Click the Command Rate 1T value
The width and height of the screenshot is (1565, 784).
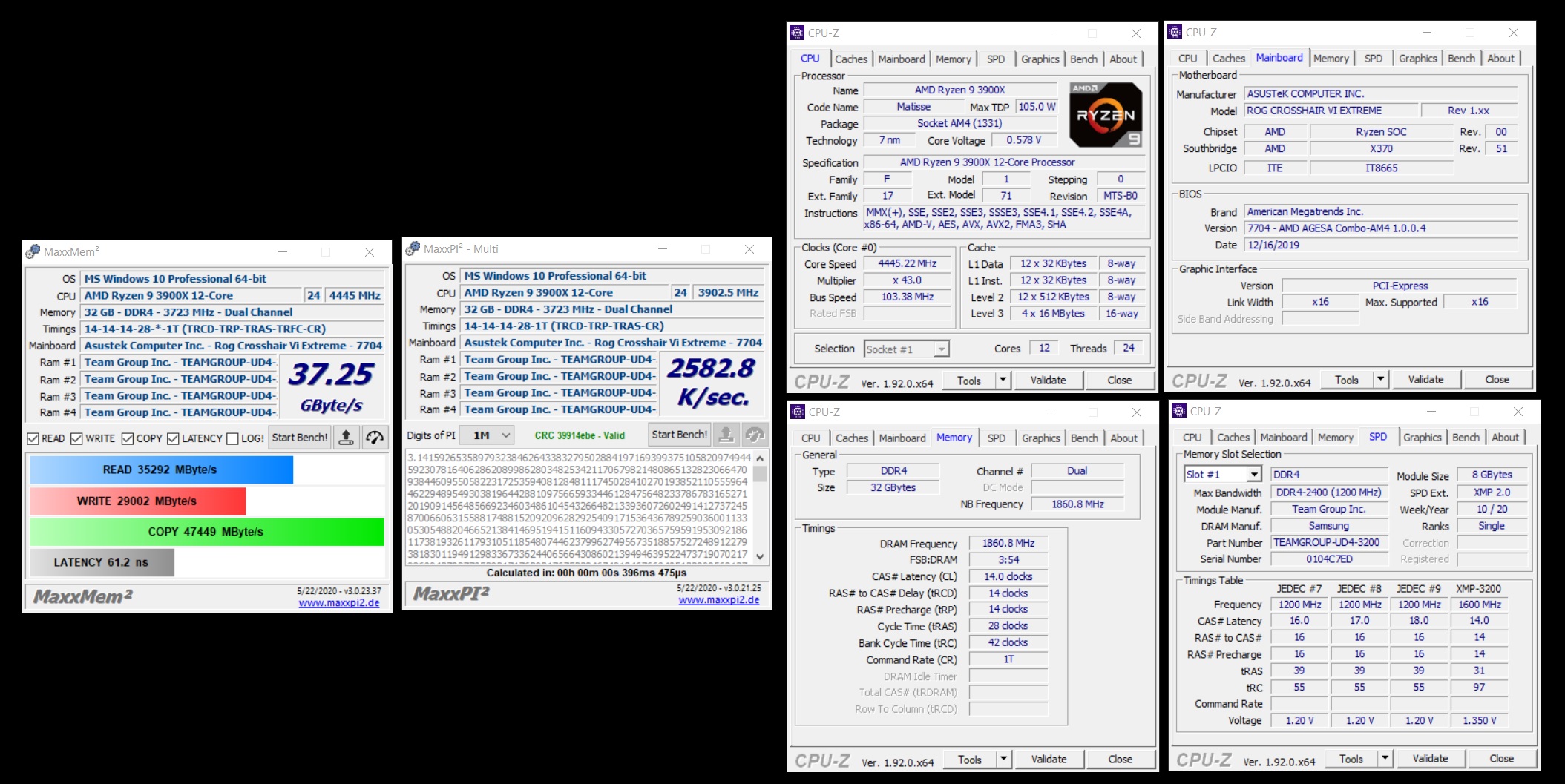point(1008,659)
